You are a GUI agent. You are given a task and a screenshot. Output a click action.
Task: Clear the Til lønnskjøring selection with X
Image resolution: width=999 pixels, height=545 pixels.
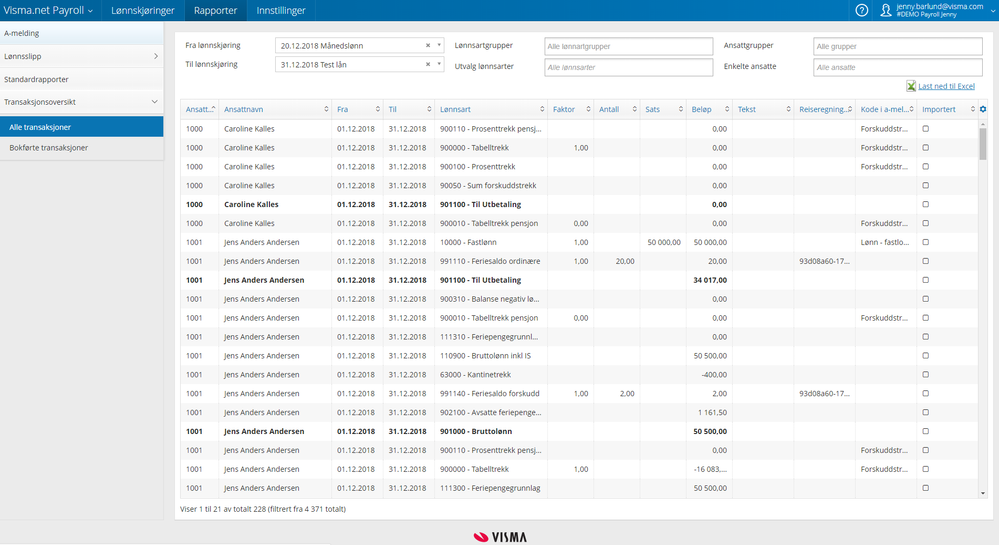coord(428,65)
